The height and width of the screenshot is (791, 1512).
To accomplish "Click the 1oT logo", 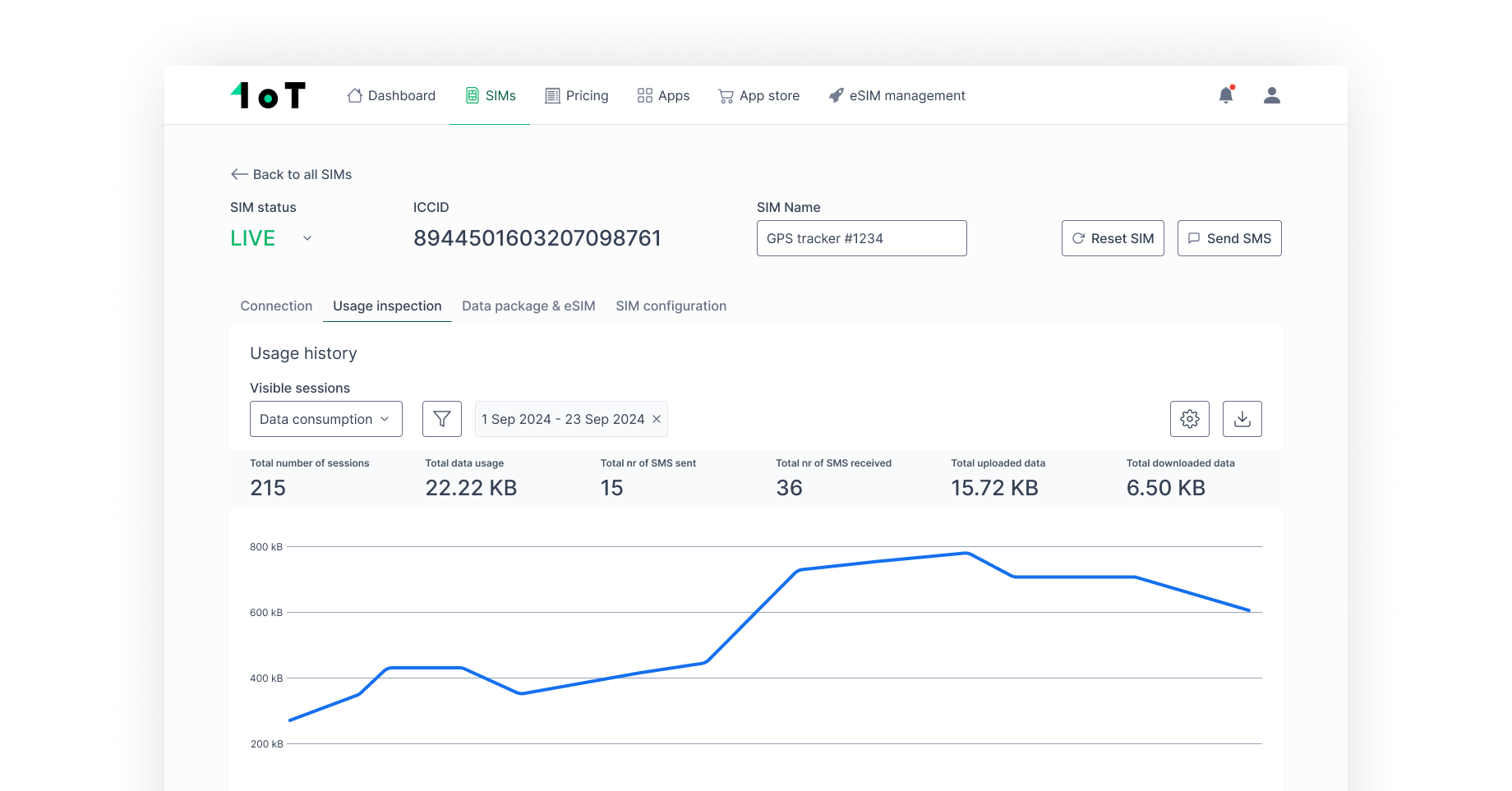I will [268, 95].
